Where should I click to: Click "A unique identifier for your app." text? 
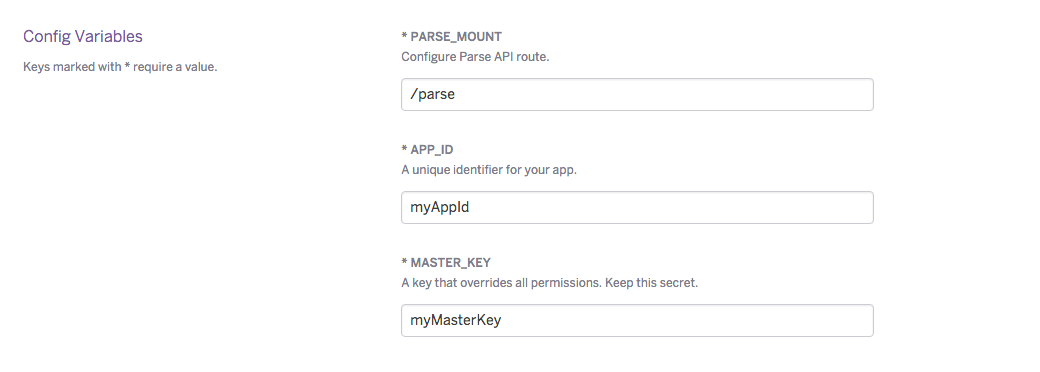pos(489,170)
